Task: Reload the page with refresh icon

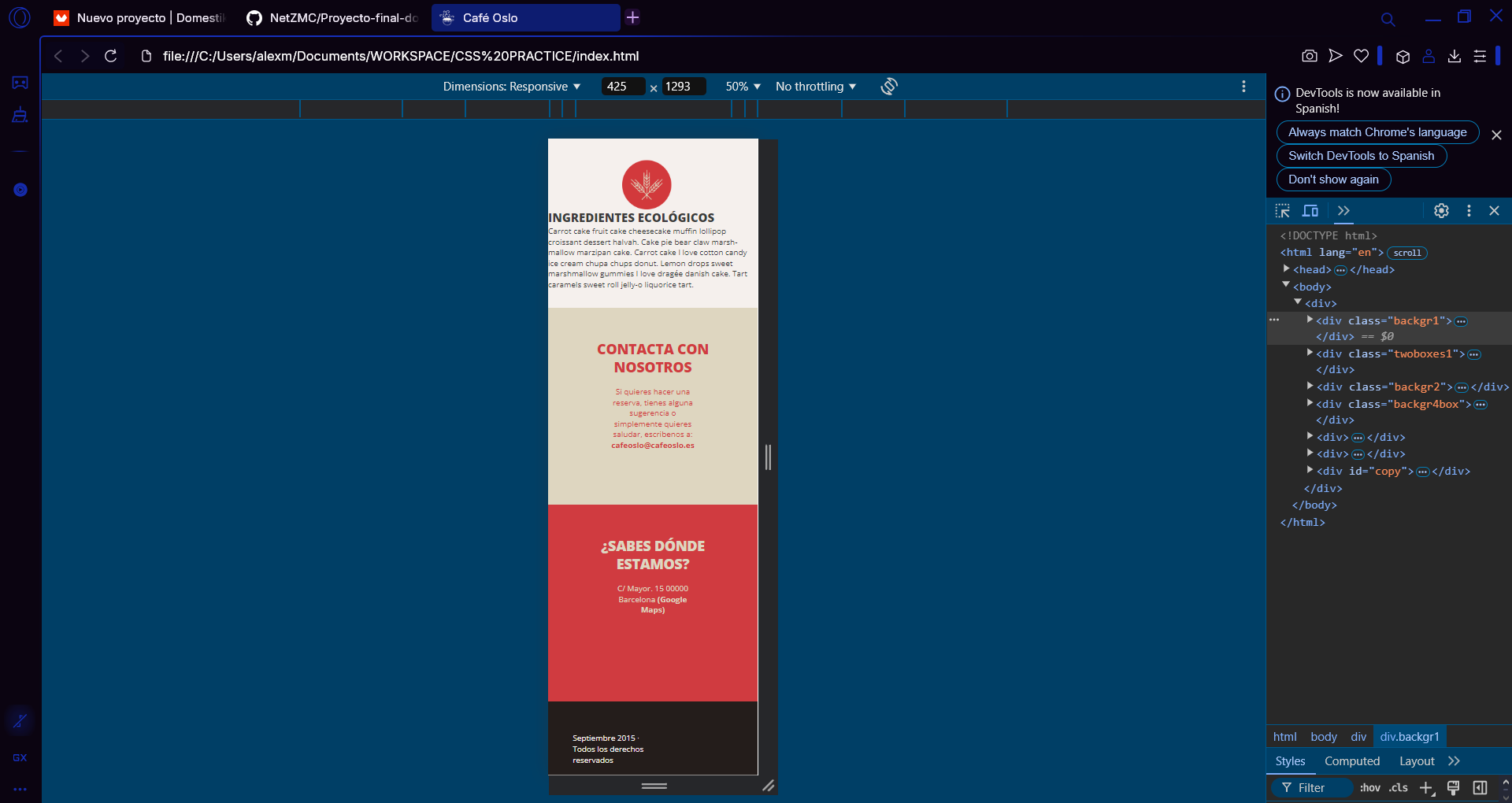Action: (111, 56)
